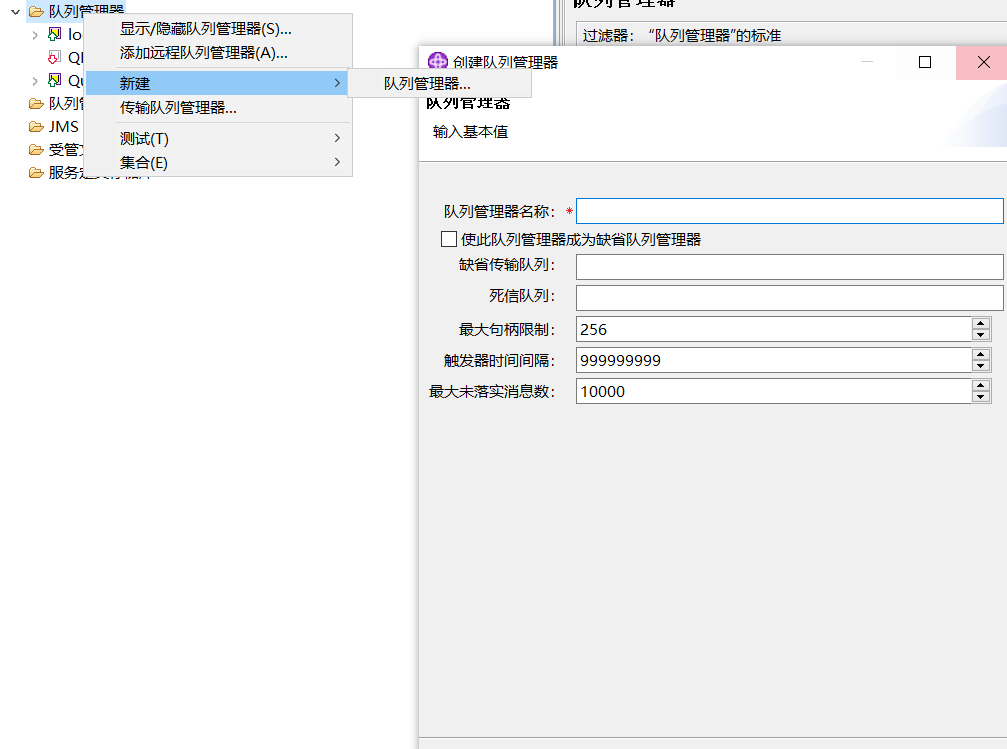Click the 最大未落实消息数 field showing 10000
Screen dimensions: 1007x749
pos(773,391)
